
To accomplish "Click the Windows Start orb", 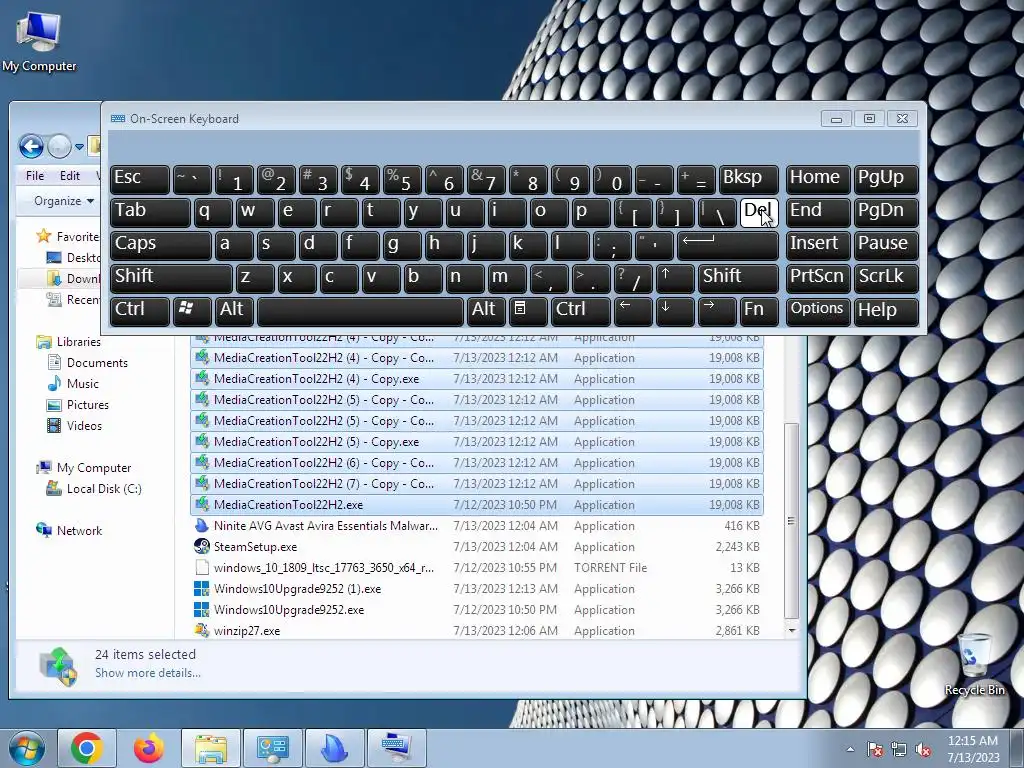I will tap(26, 748).
